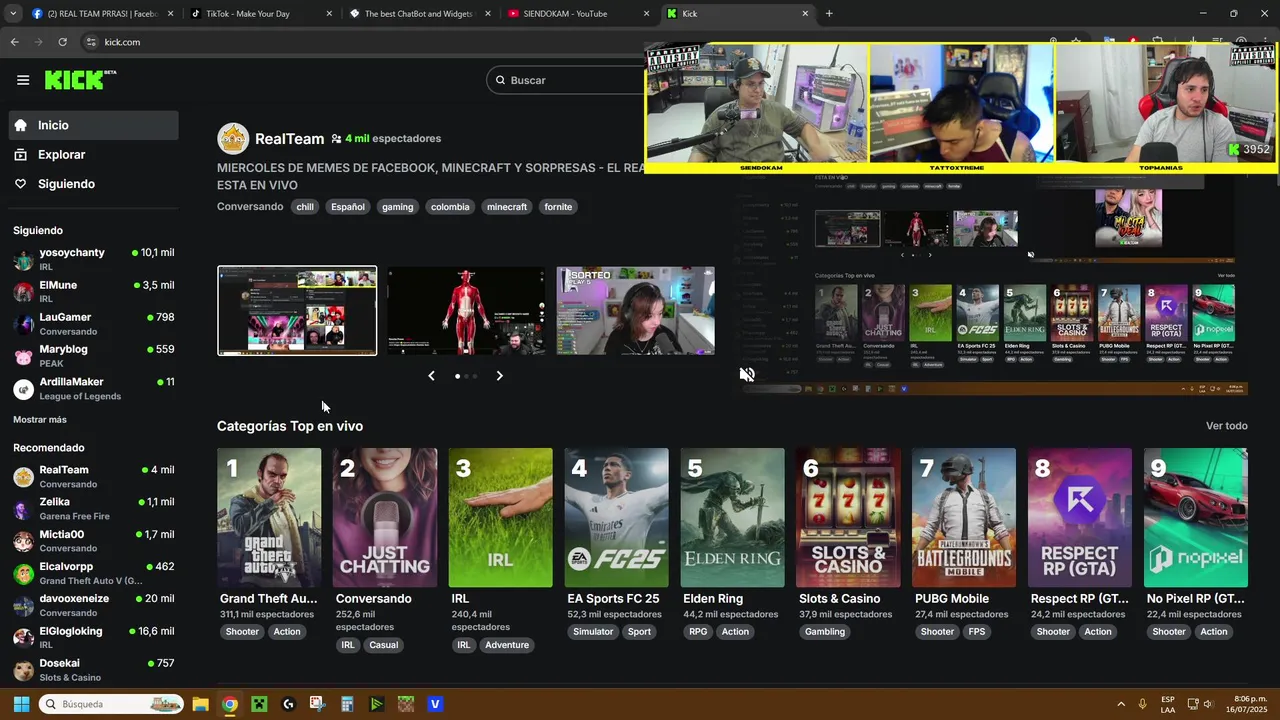Select the SORTEO stream thumbnail
1280x720 pixels.
pyautogui.click(x=636, y=311)
